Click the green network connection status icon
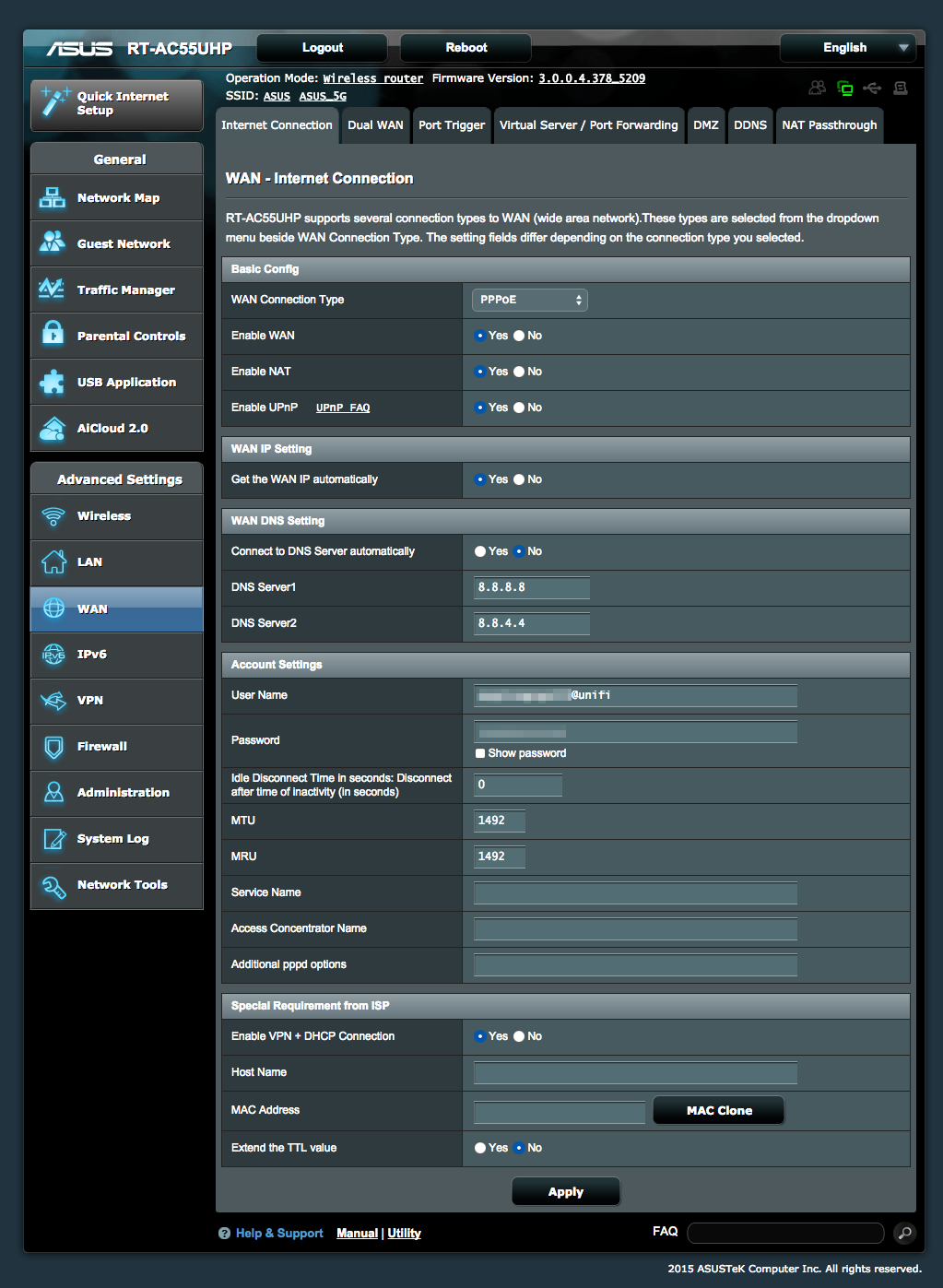Image resolution: width=943 pixels, height=1288 pixels. [x=844, y=89]
